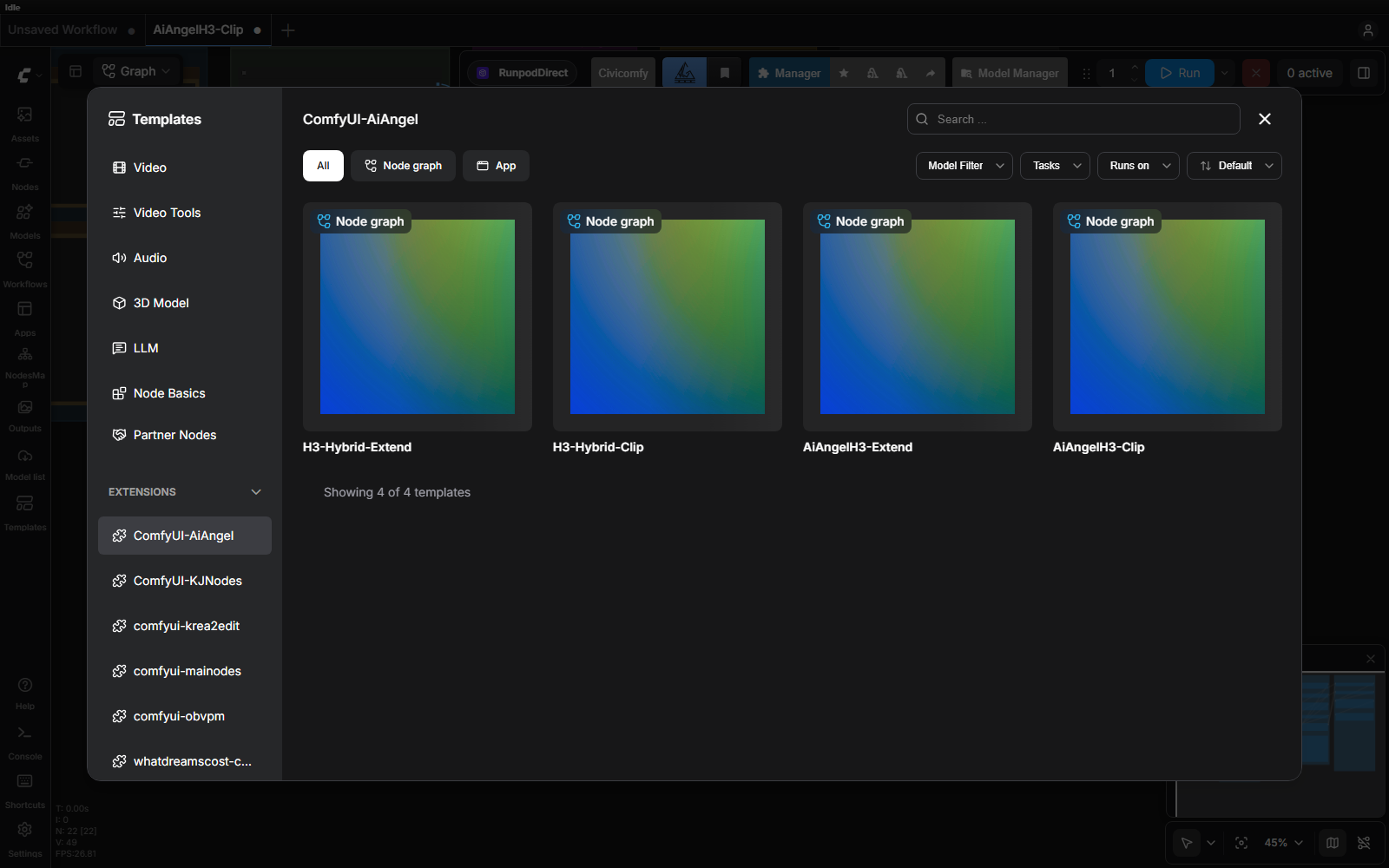This screenshot has width=1389, height=868.
Task: Open the Nodes sidebar panel
Action: [25, 172]
